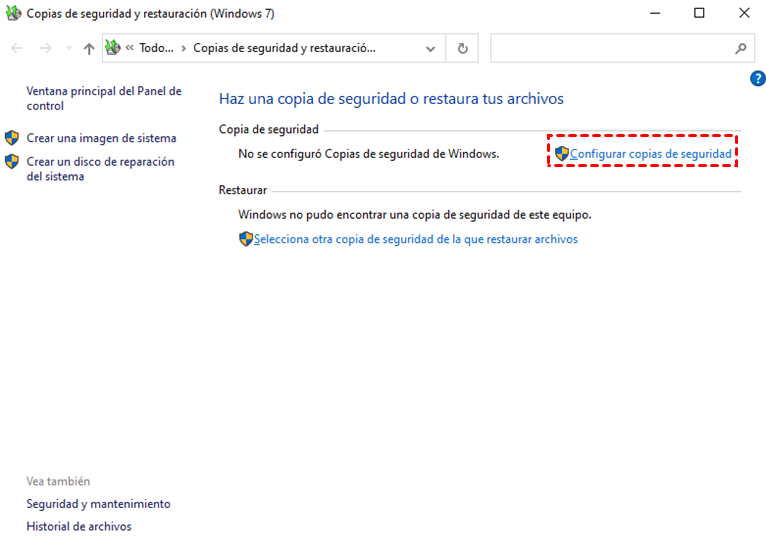Open 'Seguridad y mantenimiento' link
766x543 pixels.
click(98, 504)
